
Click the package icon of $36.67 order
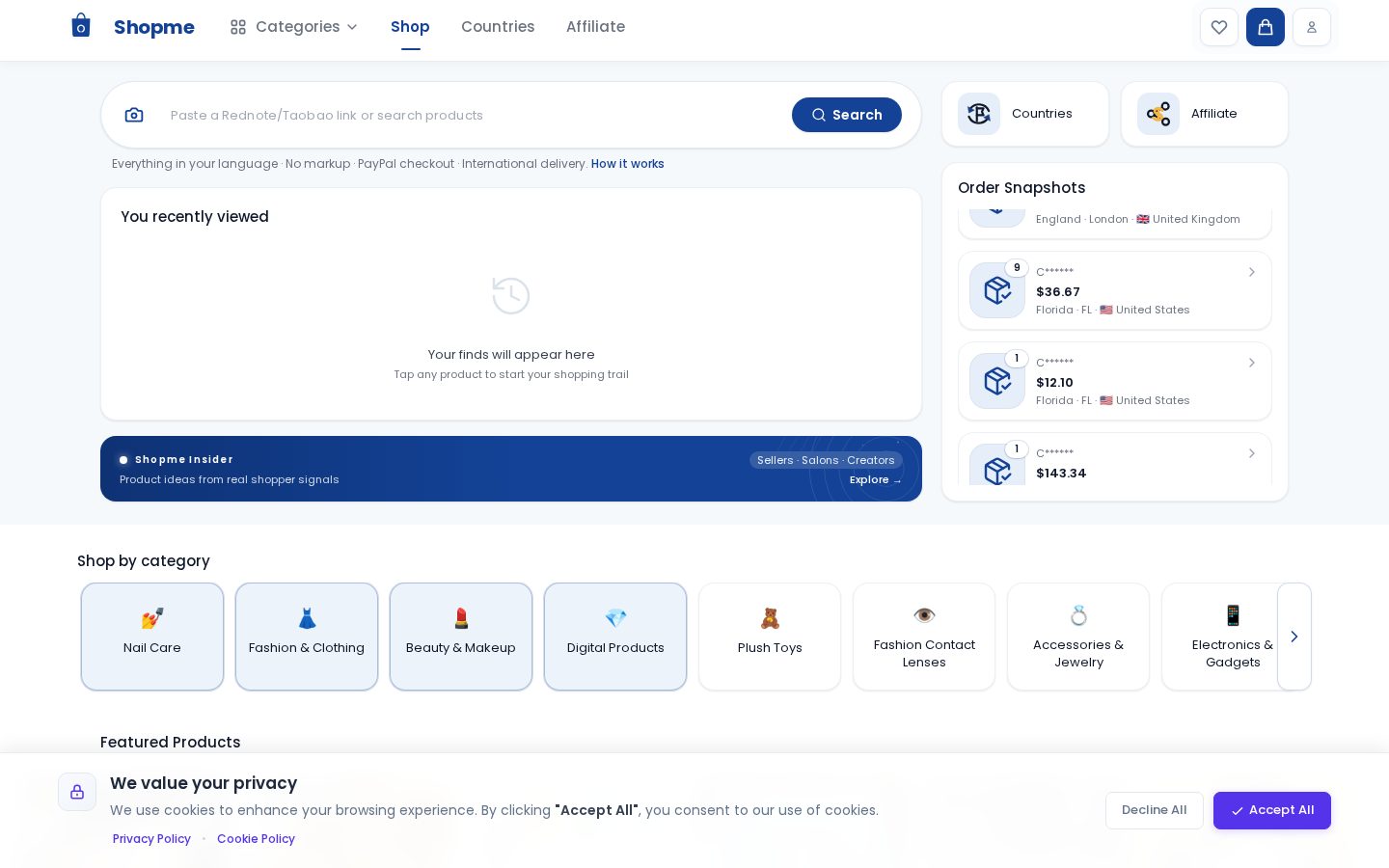tap(997, 290)
